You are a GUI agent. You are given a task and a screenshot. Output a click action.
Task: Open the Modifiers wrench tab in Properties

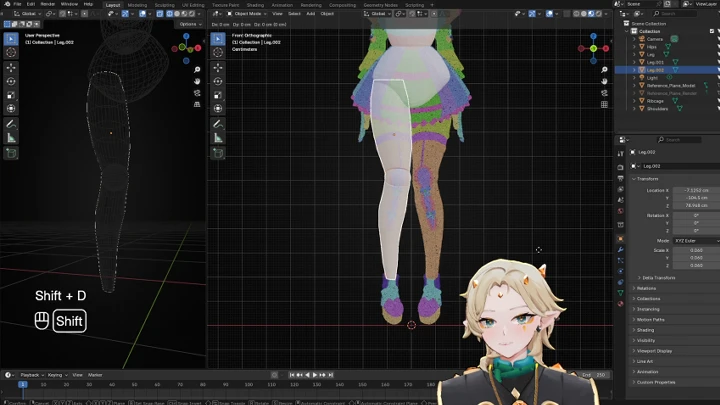coord(620,250)
